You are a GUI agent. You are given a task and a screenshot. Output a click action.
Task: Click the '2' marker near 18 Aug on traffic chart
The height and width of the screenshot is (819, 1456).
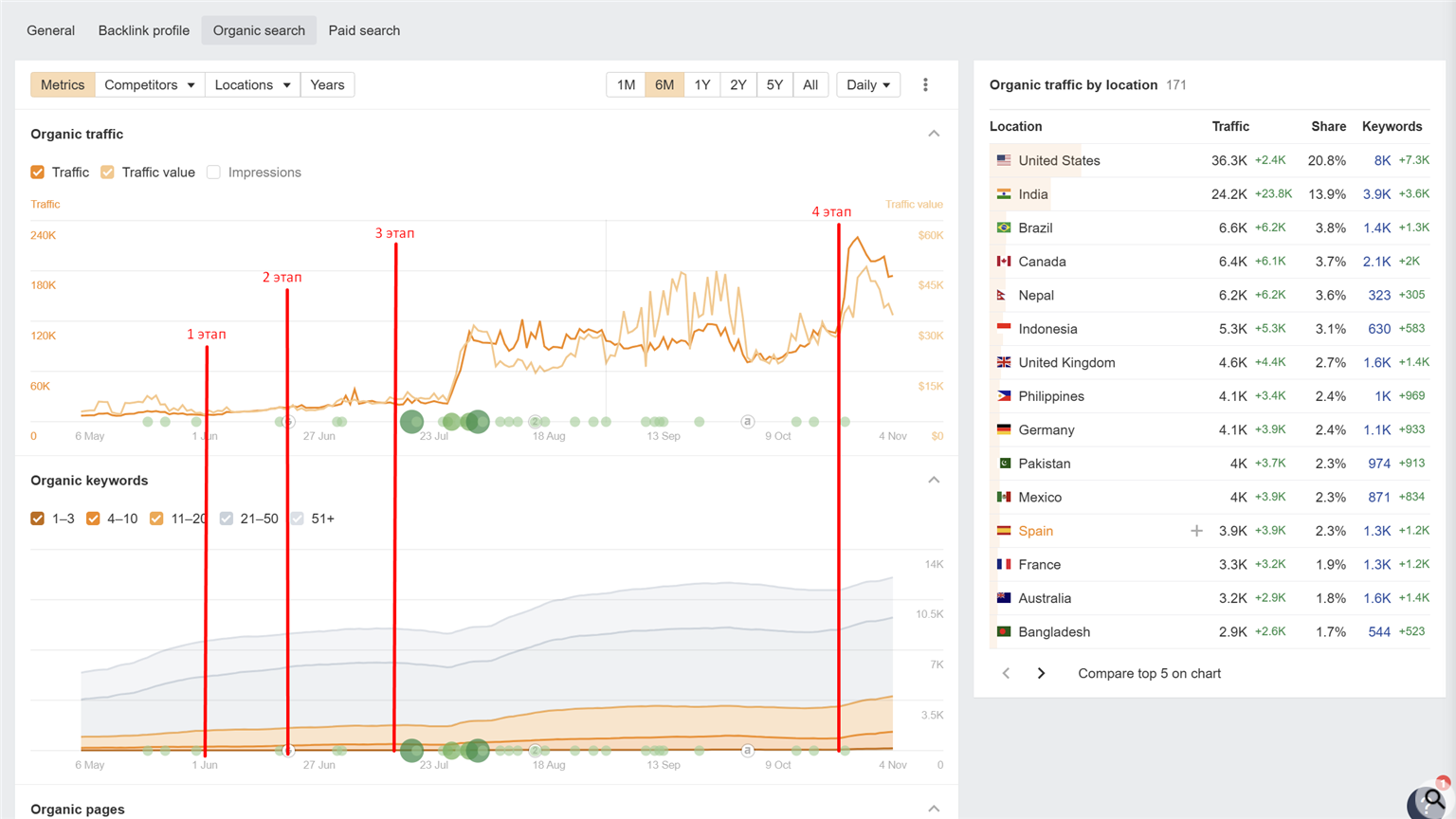[535, 422]
